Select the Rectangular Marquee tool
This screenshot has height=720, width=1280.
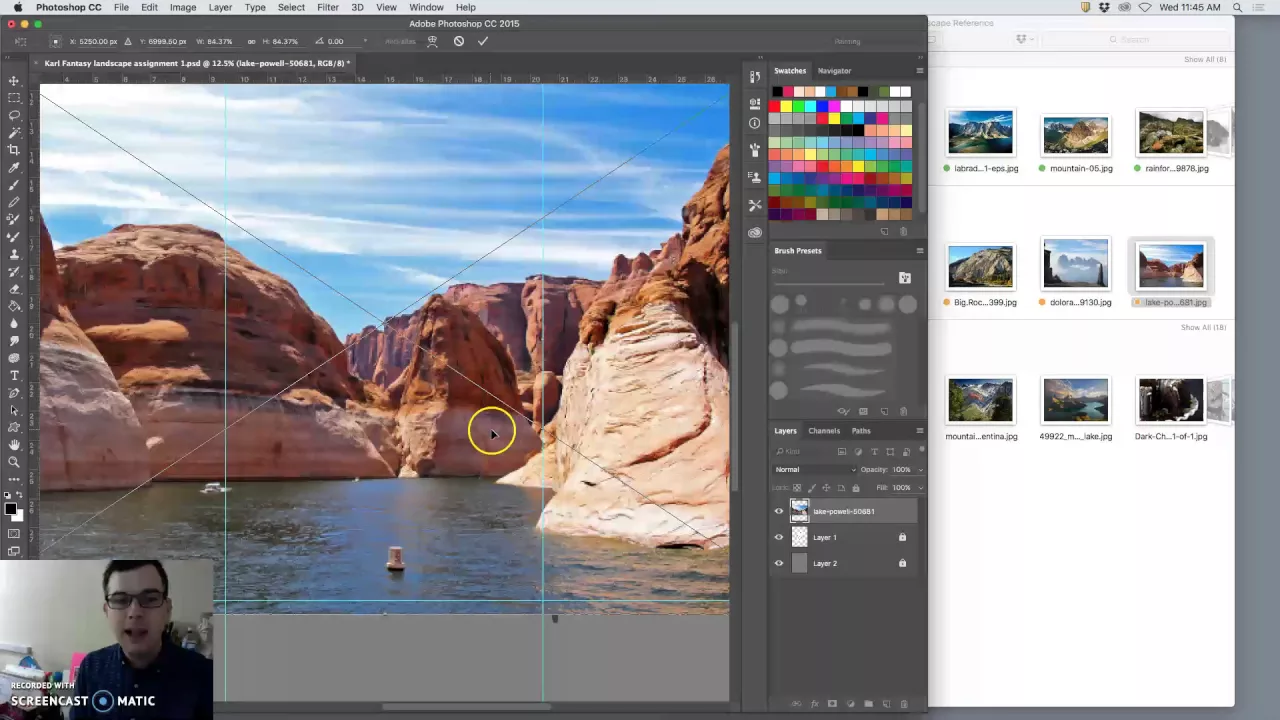14,98
